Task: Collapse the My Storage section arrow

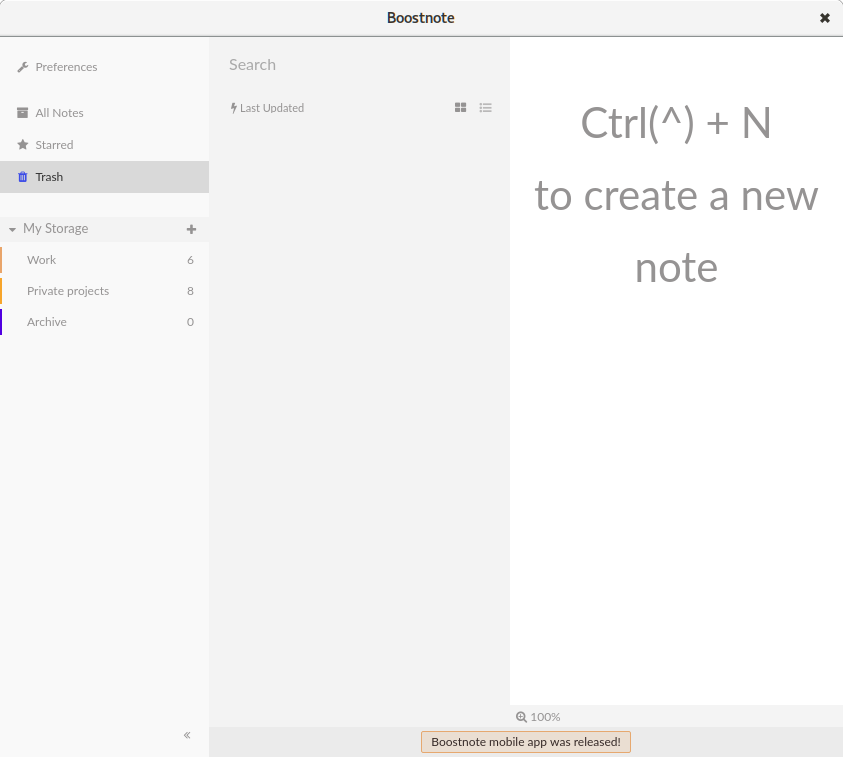Action: [12, 230]
